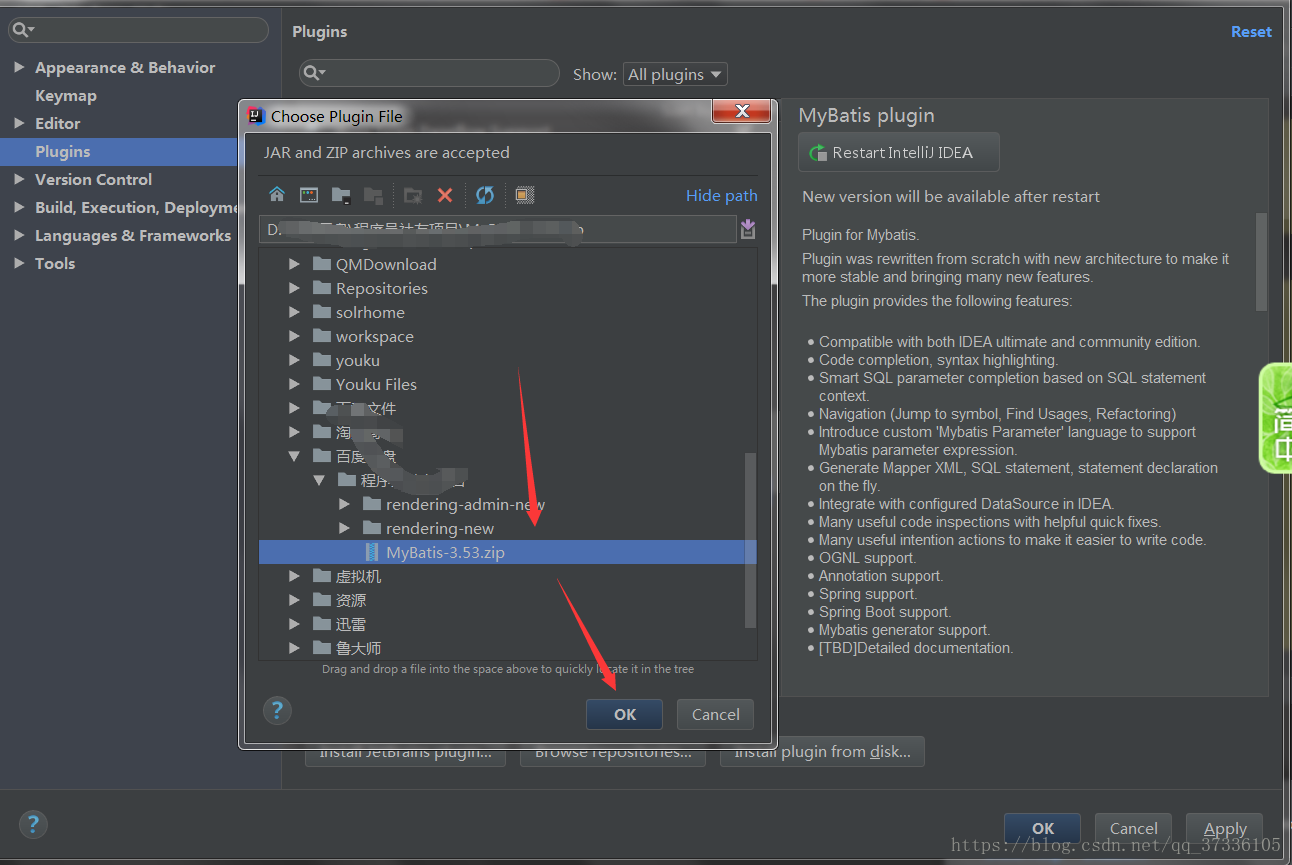Image resolution: width=1292 pixels, height=865 pixels.
Task: Click Install plugin from disk button
Action: pos(822,752)
